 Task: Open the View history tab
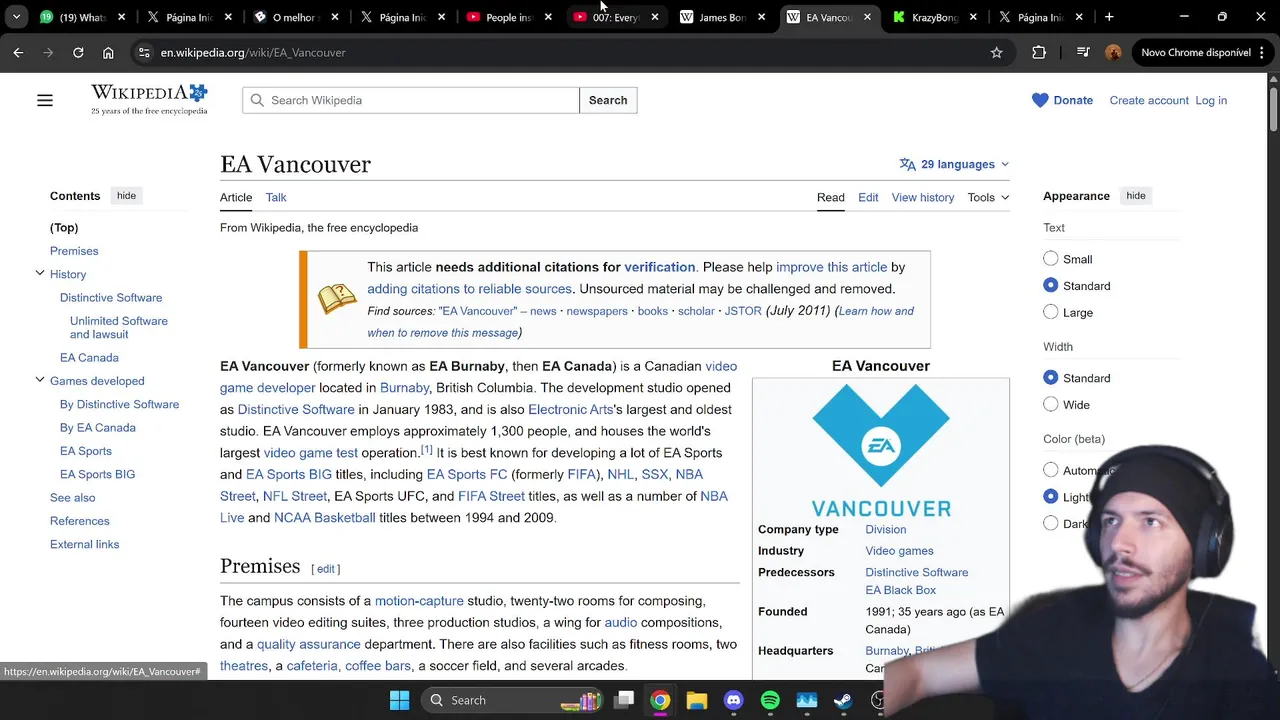tap(923, 197)
